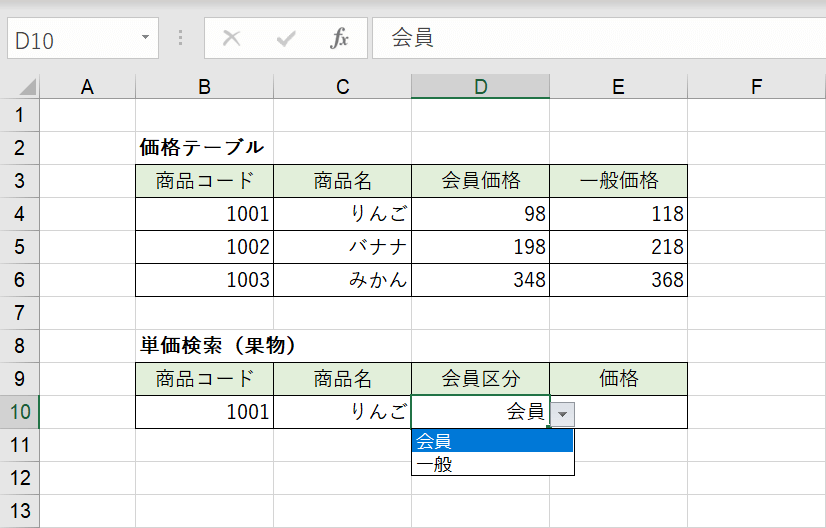This screenshot has height=528, width=826.
Task: Click the りんご cell in row 10
Action: click(x=342, y=412)
